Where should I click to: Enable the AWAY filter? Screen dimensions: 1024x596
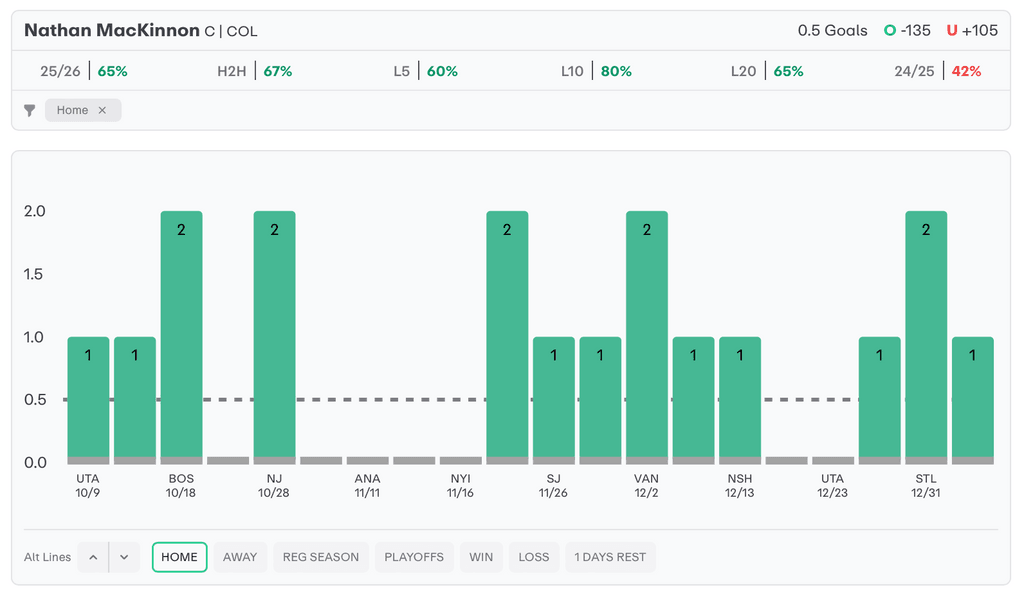pyautogui.click(x=240, y=557)
